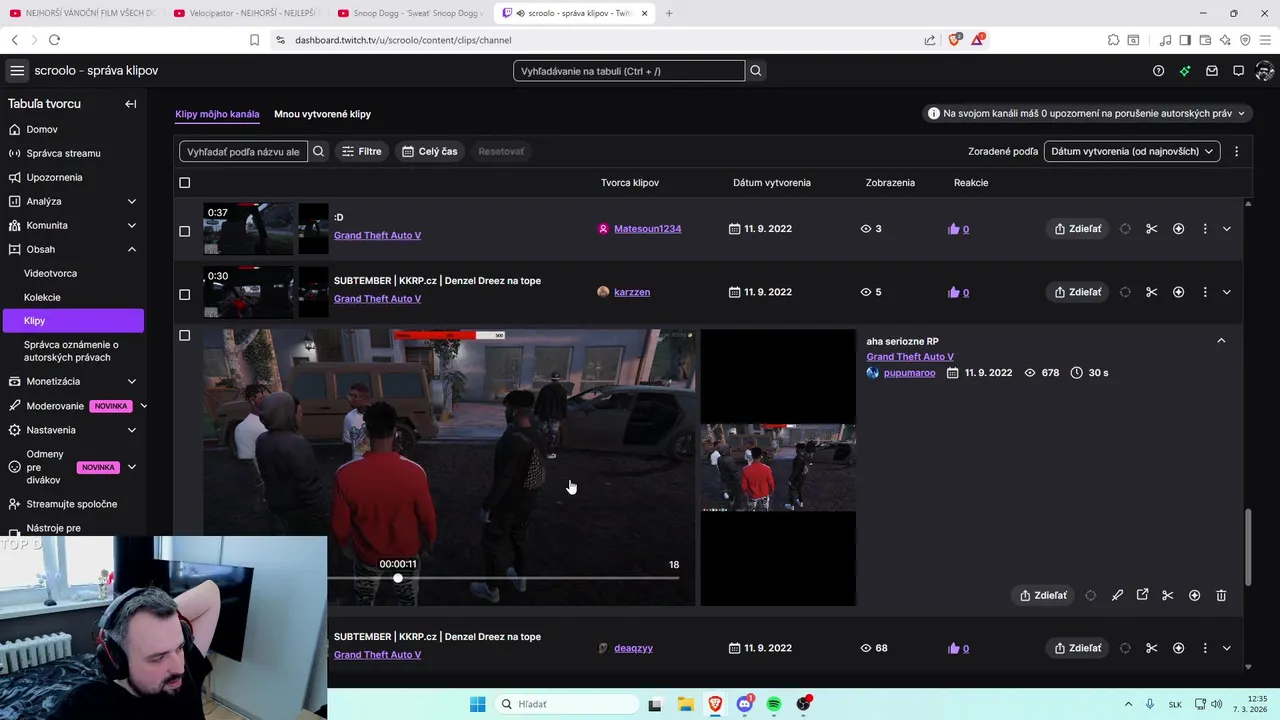1280x720 pixels.
Task: Open expanded clip in new window icon
Action: (1142, 595)
